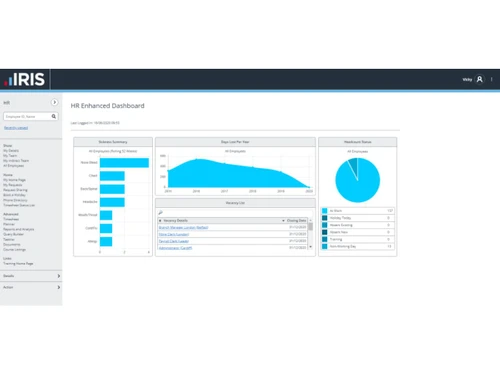Screen dimensions: 500x375
Task: Click the vacancy list scrollbar thumb
Action: 311,227
